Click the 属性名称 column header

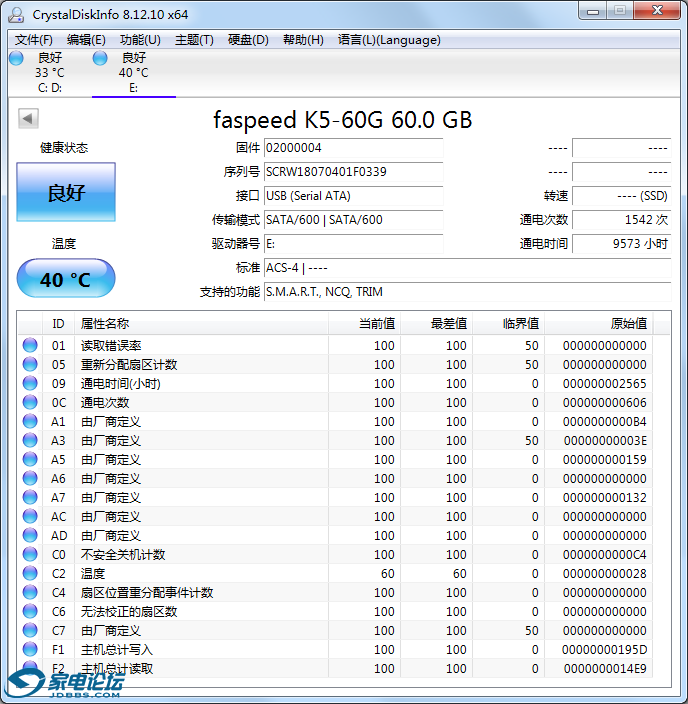pos(105,323)
